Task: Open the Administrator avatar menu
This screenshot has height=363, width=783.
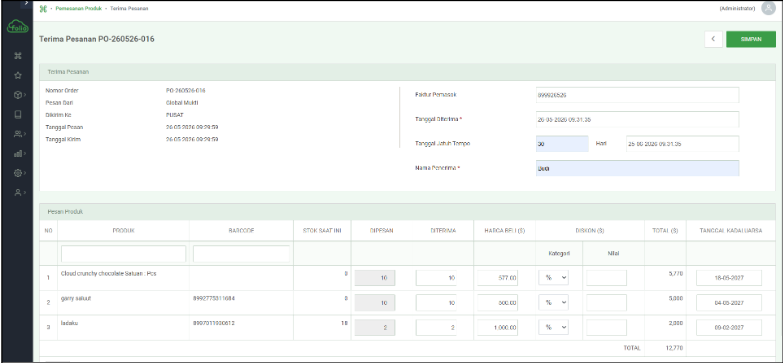Action: pyautogui.click(x=768, y=8)
